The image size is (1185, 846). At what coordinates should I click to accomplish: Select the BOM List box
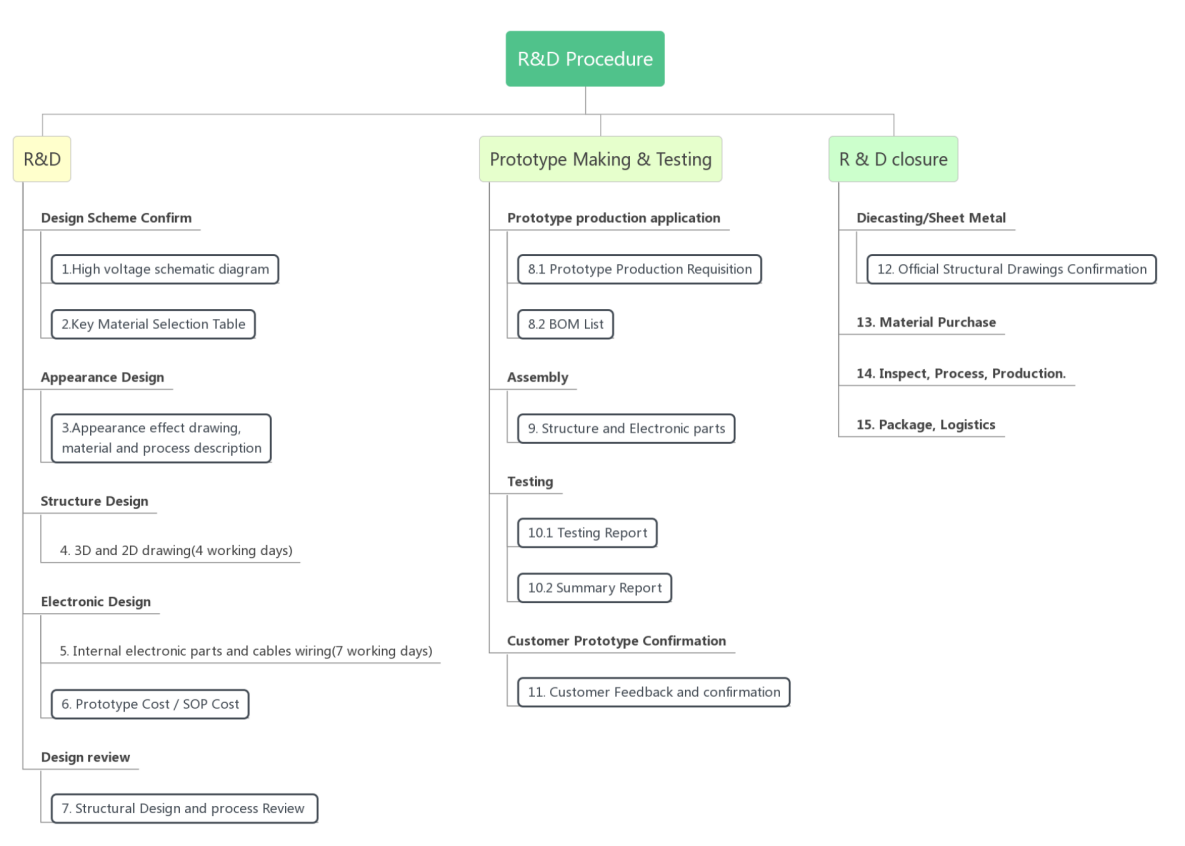[565, 324]
